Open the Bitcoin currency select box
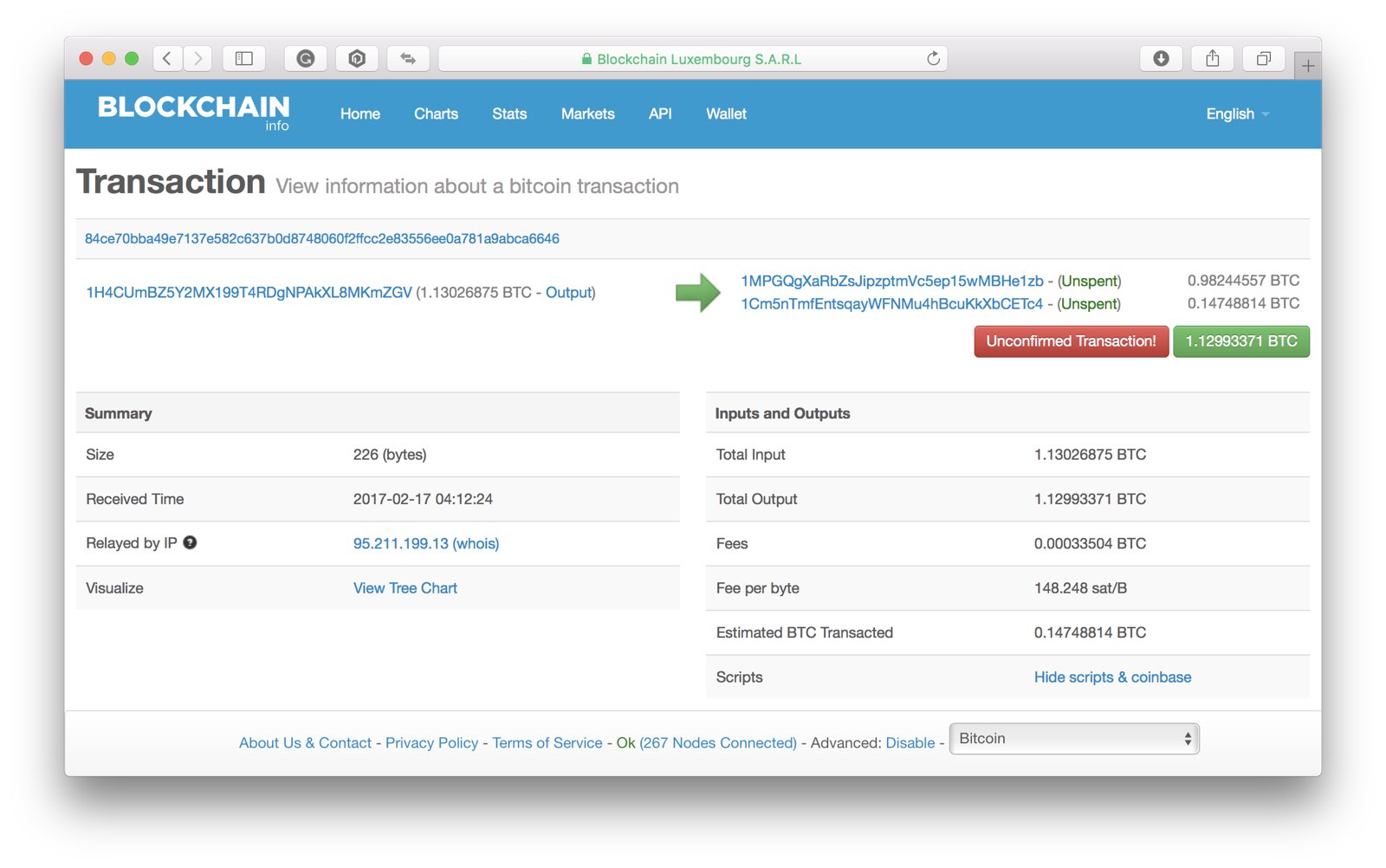The image size is (1386, 868). coord(1074,739)
